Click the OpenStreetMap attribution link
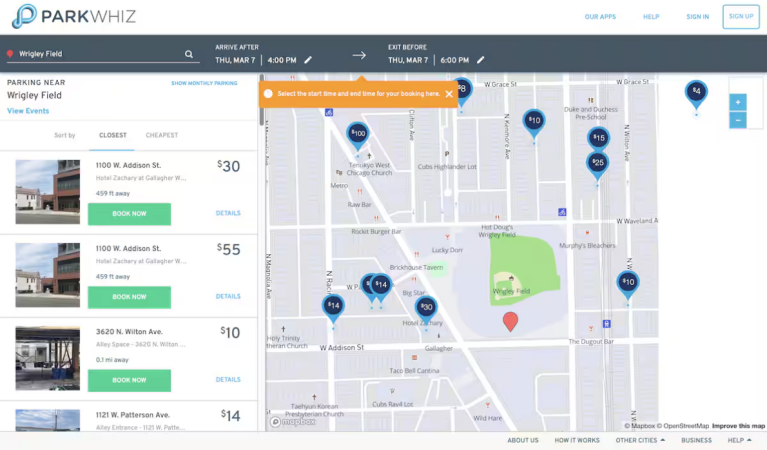Viewport: 767px width, 450px height. pos(683,426)
